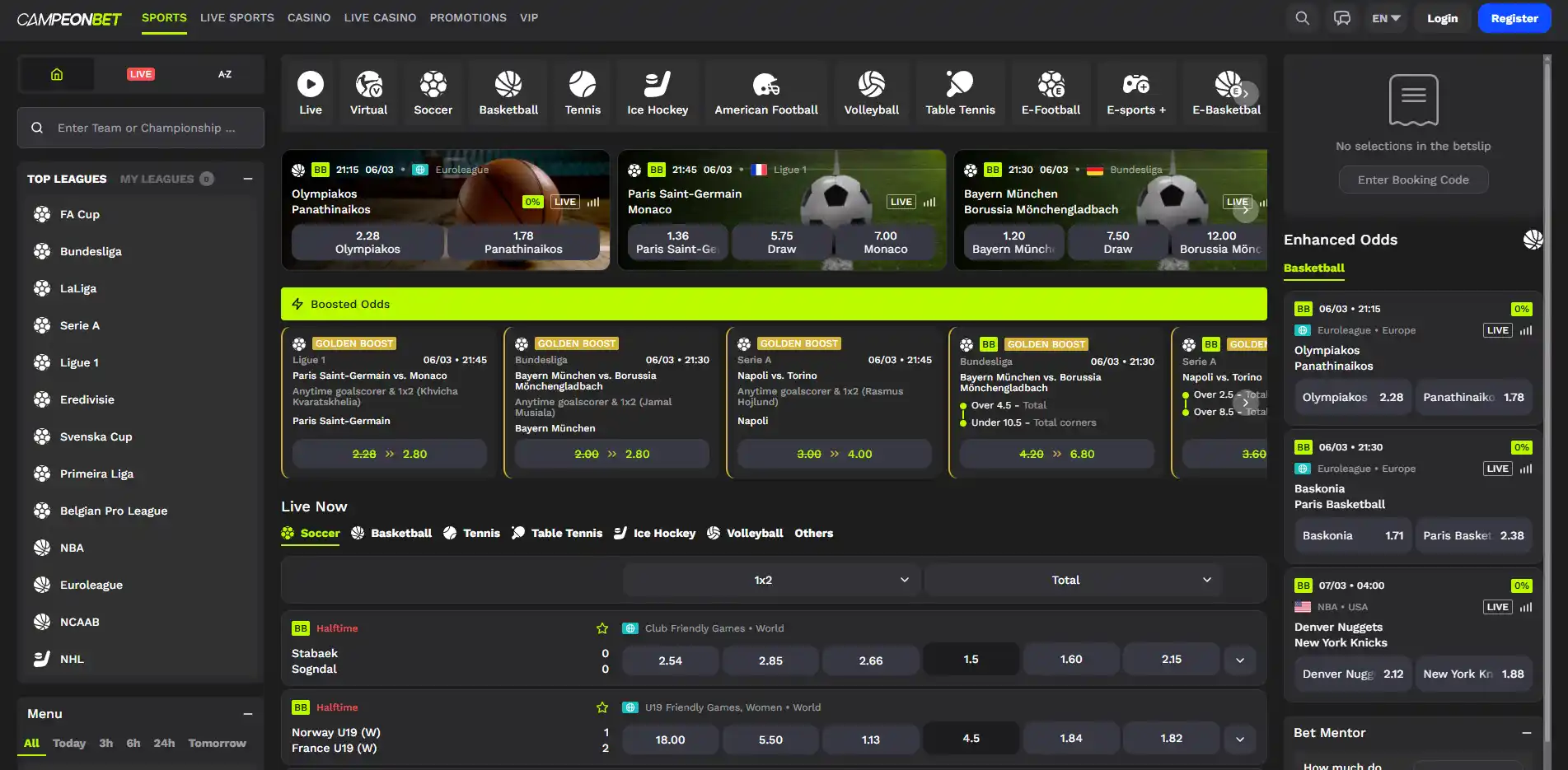The width and height of the screenshot is (1568, 770).
Task: Open the Total market dropdown
Action: point(1072,580)
